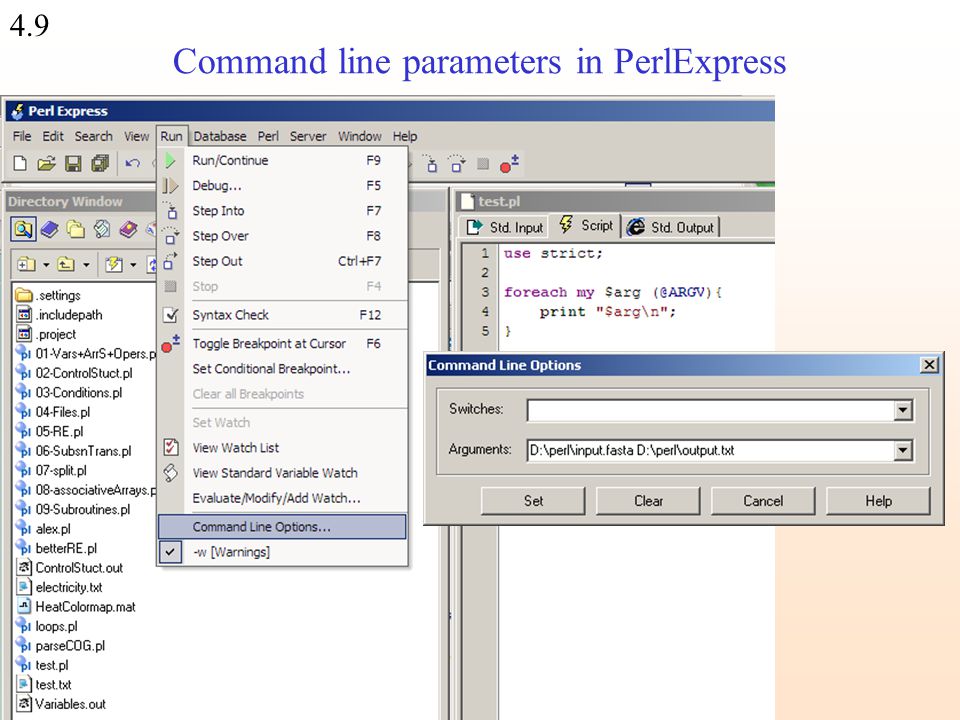Image resolution: width=960 pixels, height=720 pixels.
Task: Choose Evaluate/Modify/Add Watch menu entry
Action: point(282,498)
